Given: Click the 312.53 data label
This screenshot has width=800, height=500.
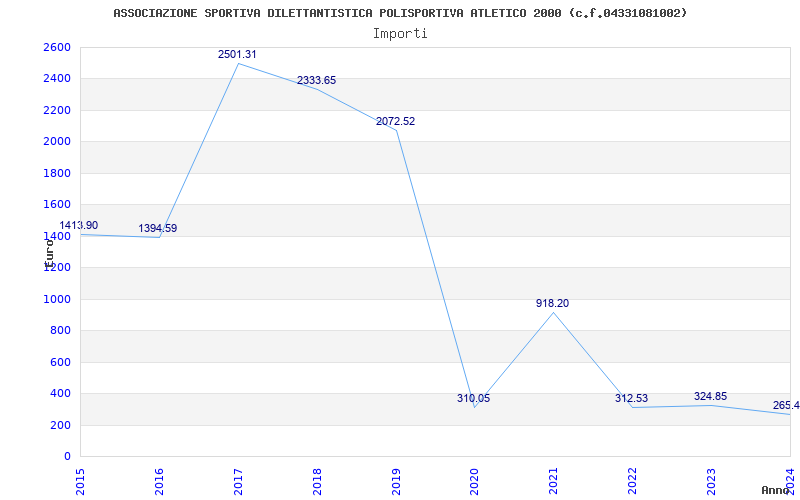Looking at the screenshot, I should (x=632, y=398).
